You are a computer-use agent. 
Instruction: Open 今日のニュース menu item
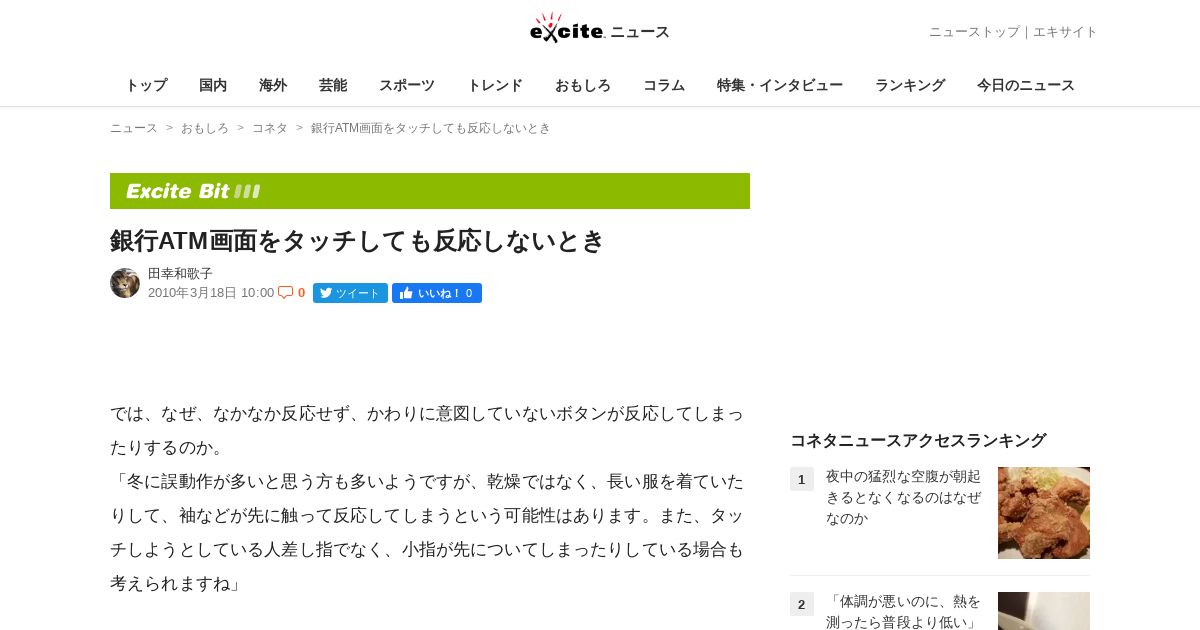(1026, 85)
